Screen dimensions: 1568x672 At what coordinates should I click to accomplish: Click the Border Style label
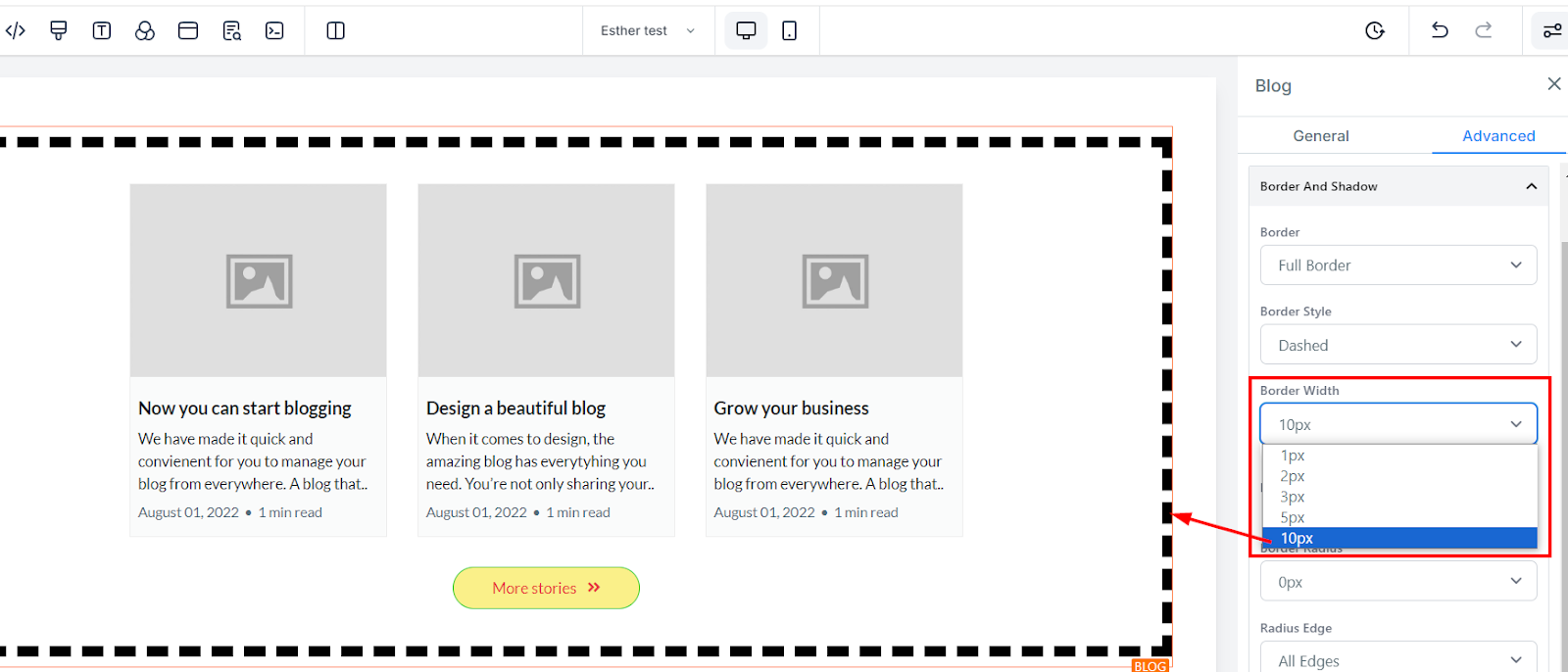(1296, 312)
